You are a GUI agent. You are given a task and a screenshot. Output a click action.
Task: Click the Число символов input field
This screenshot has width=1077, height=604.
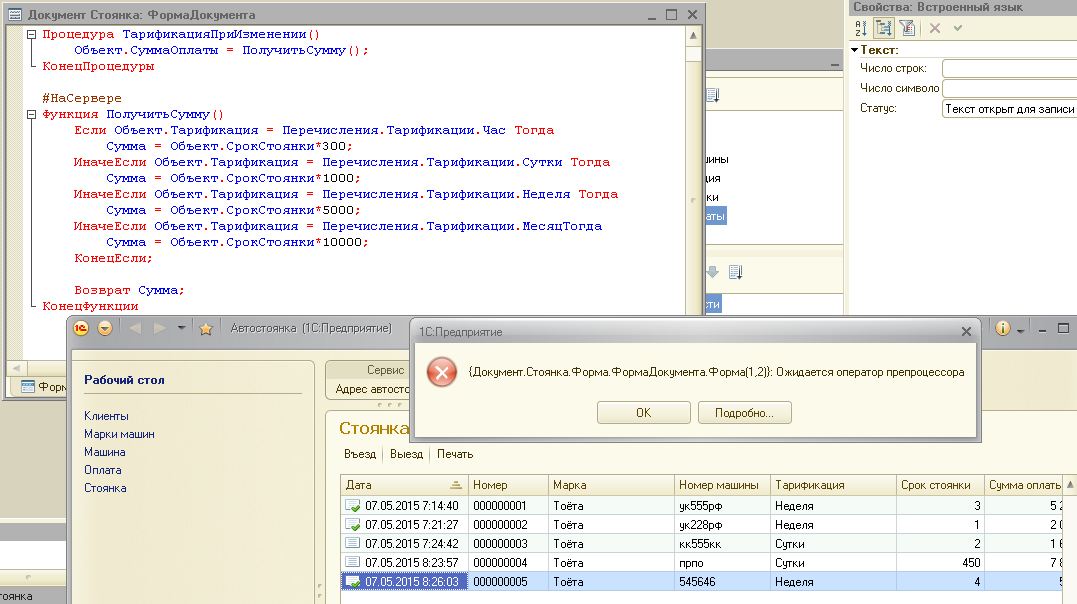[x=1009, y=88]
